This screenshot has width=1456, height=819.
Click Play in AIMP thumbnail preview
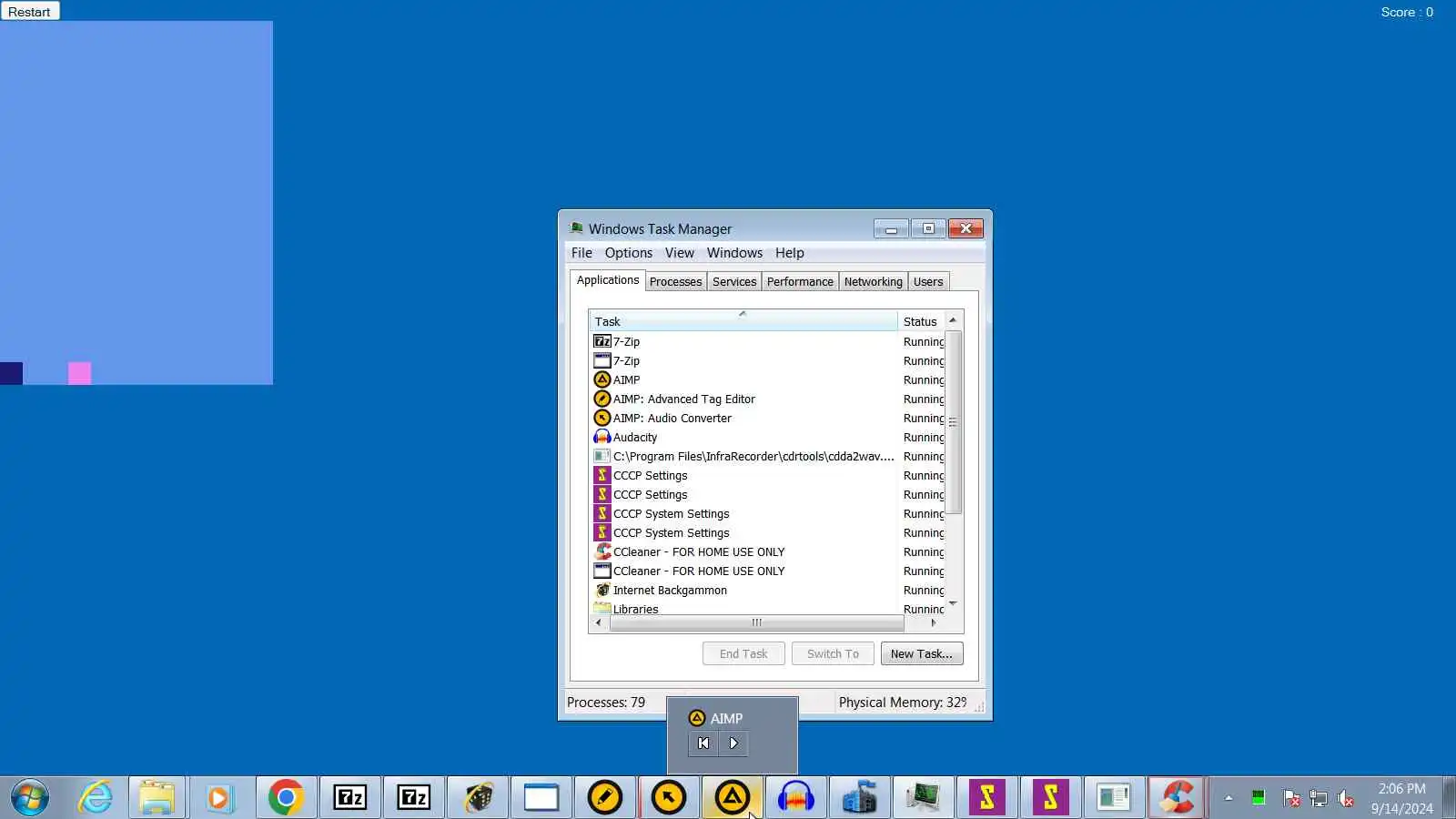click(x=733, y=743)
